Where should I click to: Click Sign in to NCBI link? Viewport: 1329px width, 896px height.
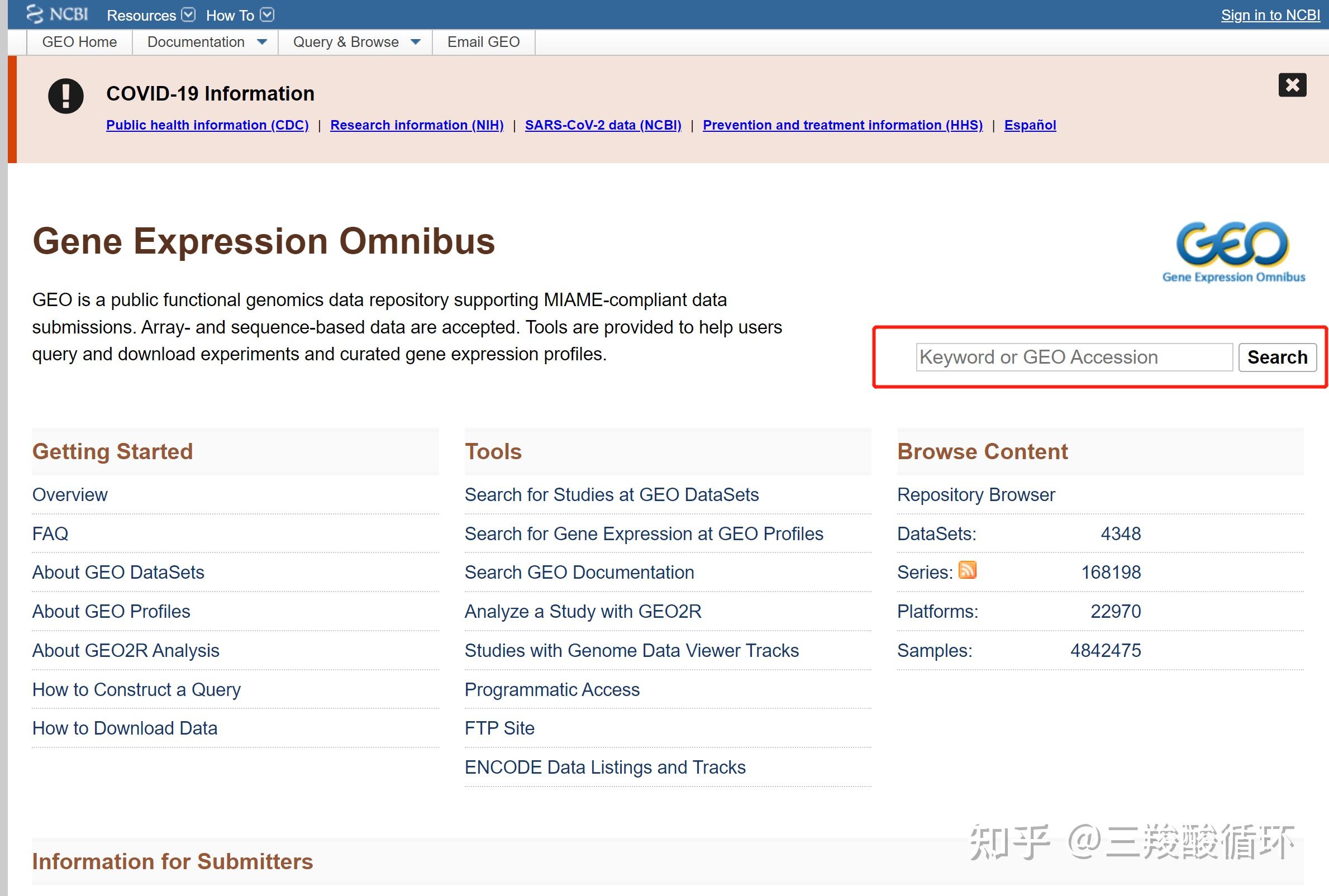point(1270,15)
